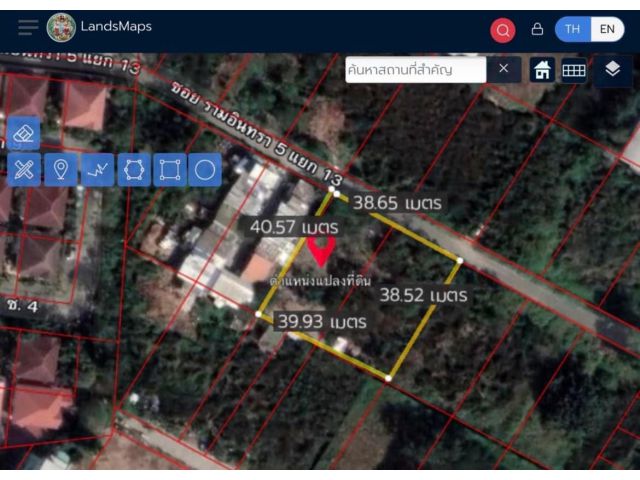The height and width of the screenshot is (480, 640).
Task: Click the LandsMaps emblem logo
Action: pos(61,27)
